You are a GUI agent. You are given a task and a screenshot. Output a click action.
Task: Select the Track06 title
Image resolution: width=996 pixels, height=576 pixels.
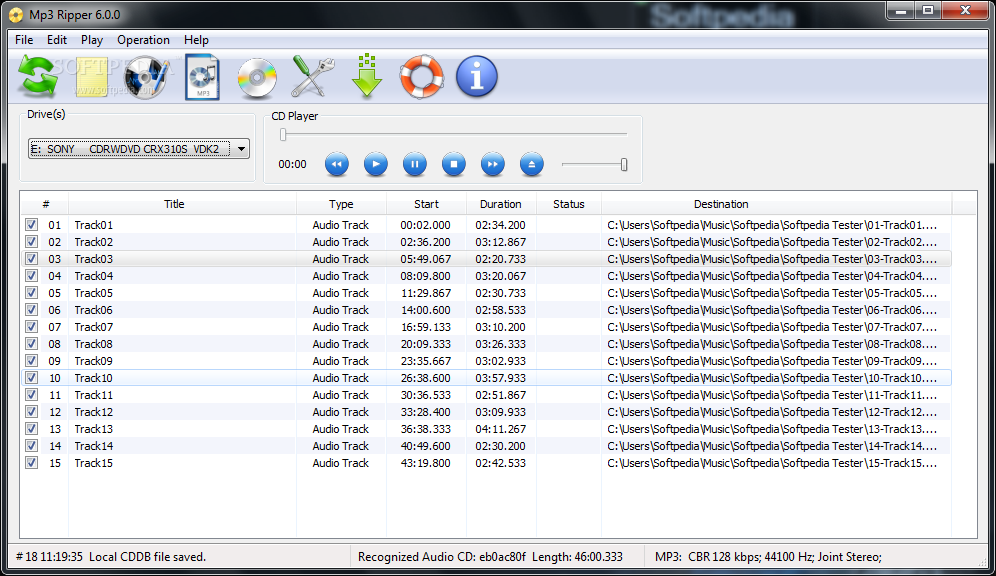[x=93, y=310]
